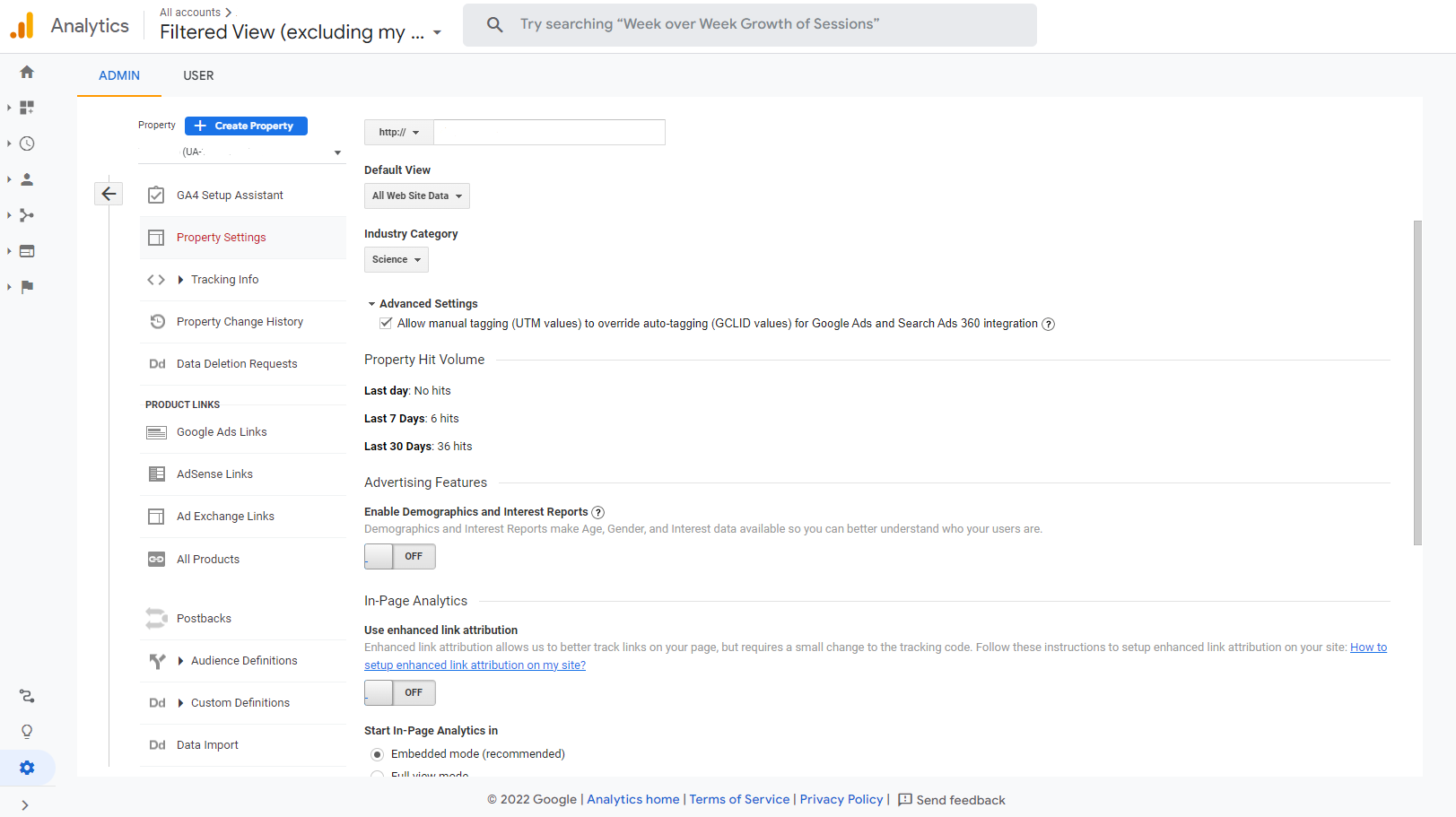The width and height of the screenshot is (1456, 817).
Task: Open Terms of Service link
Action: pos(739,799)
